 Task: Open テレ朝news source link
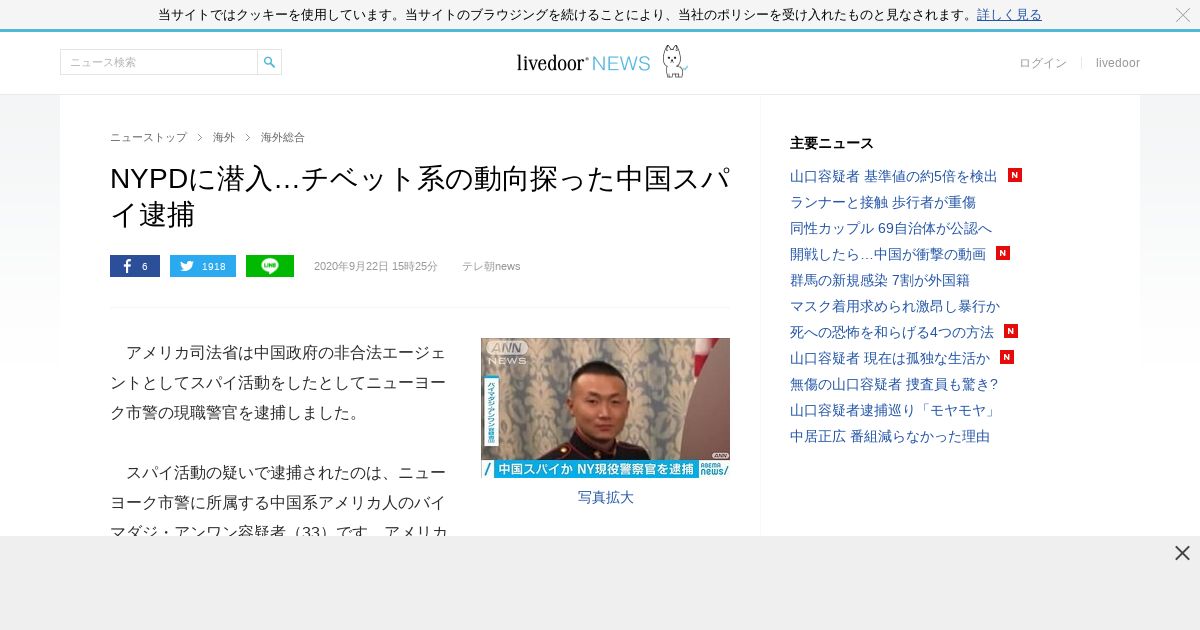[491, 266]
